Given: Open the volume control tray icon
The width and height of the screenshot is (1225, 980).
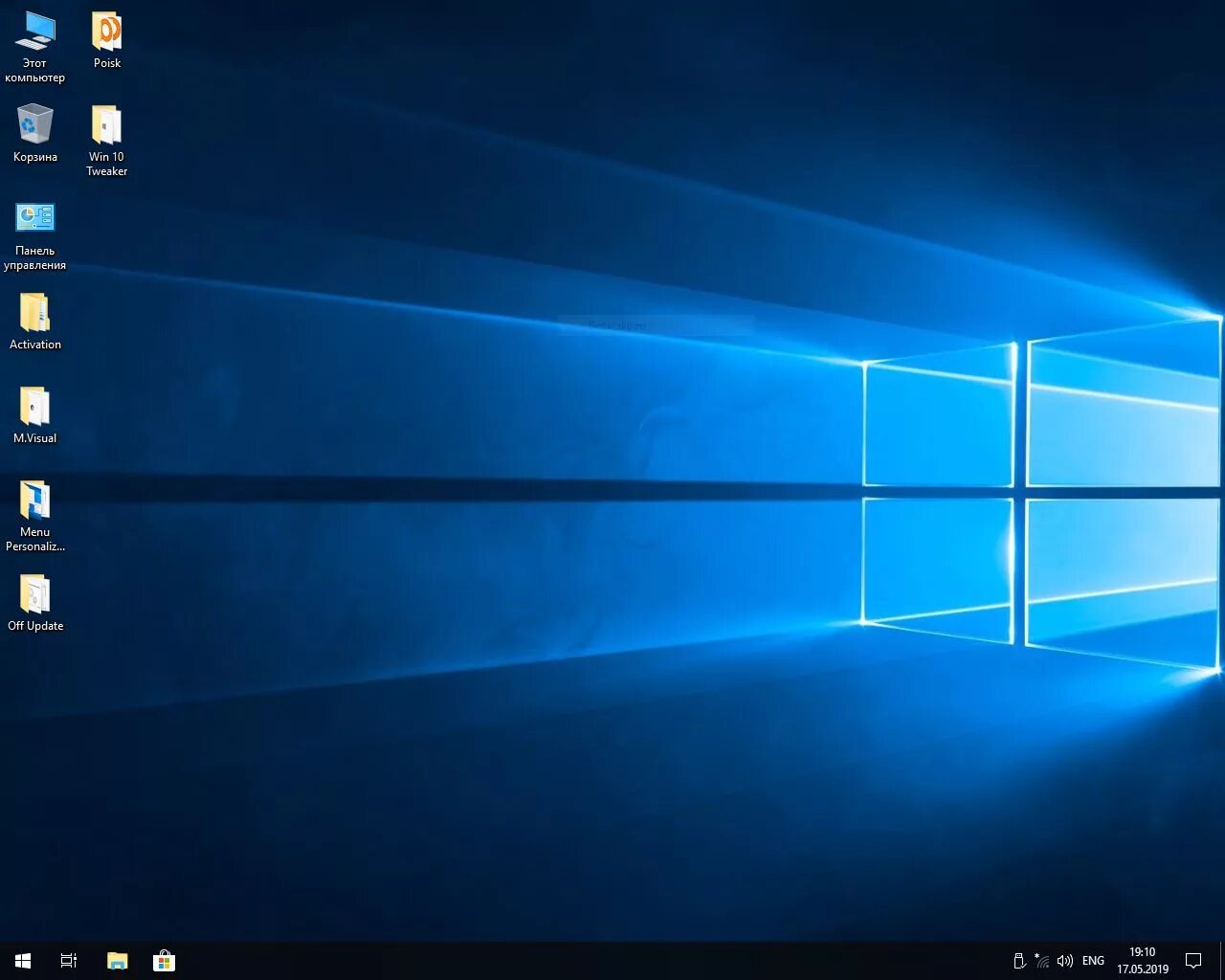Looking at the screenshot, I should click(1065, 961).
